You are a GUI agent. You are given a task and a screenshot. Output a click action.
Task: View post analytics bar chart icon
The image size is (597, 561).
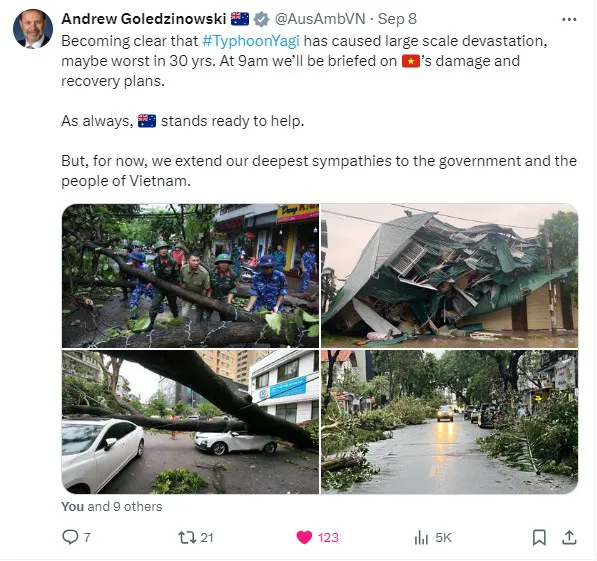point(421,537)
